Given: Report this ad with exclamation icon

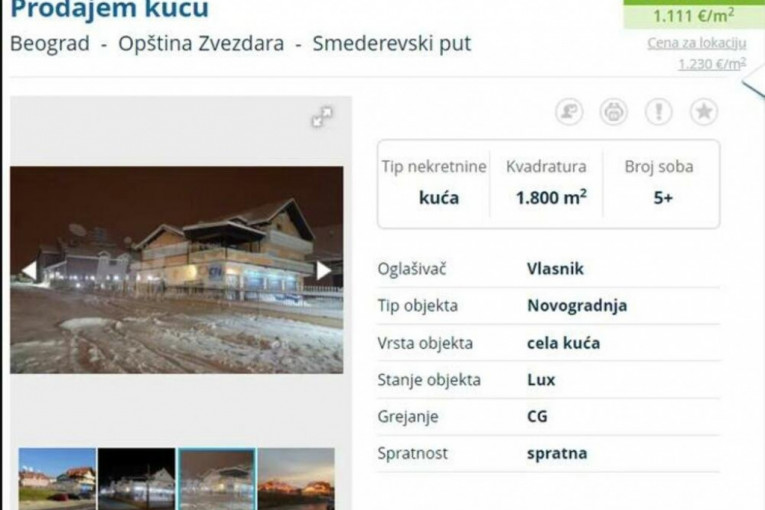Looking at the screenshot, I should pos(659,112).
